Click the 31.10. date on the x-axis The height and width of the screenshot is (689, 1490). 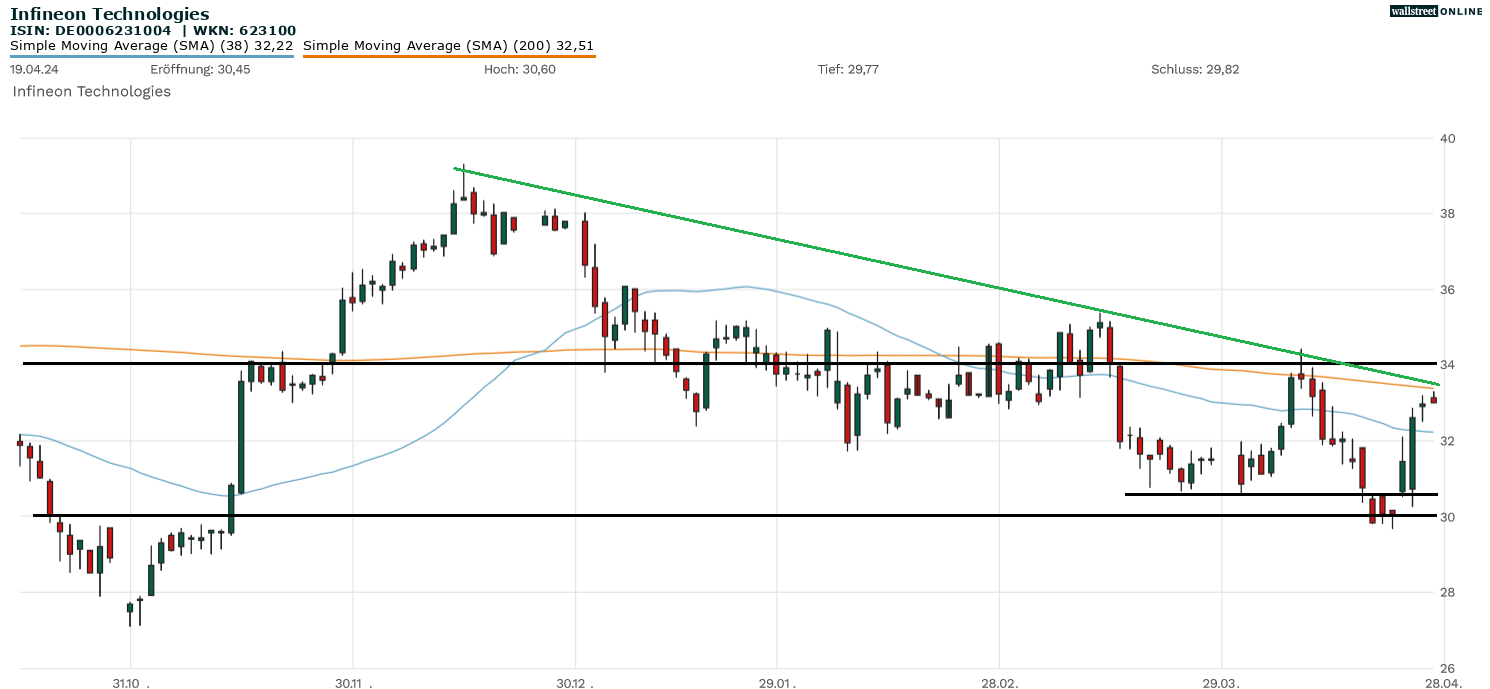pyautogui.click(x=130, y=683)
